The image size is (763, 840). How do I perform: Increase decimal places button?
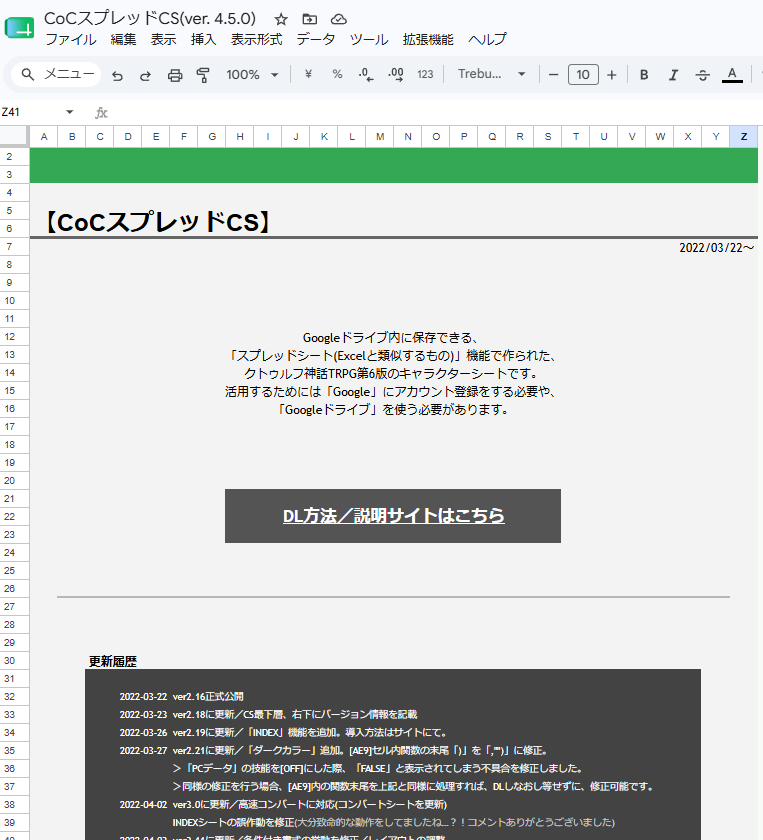395,74
